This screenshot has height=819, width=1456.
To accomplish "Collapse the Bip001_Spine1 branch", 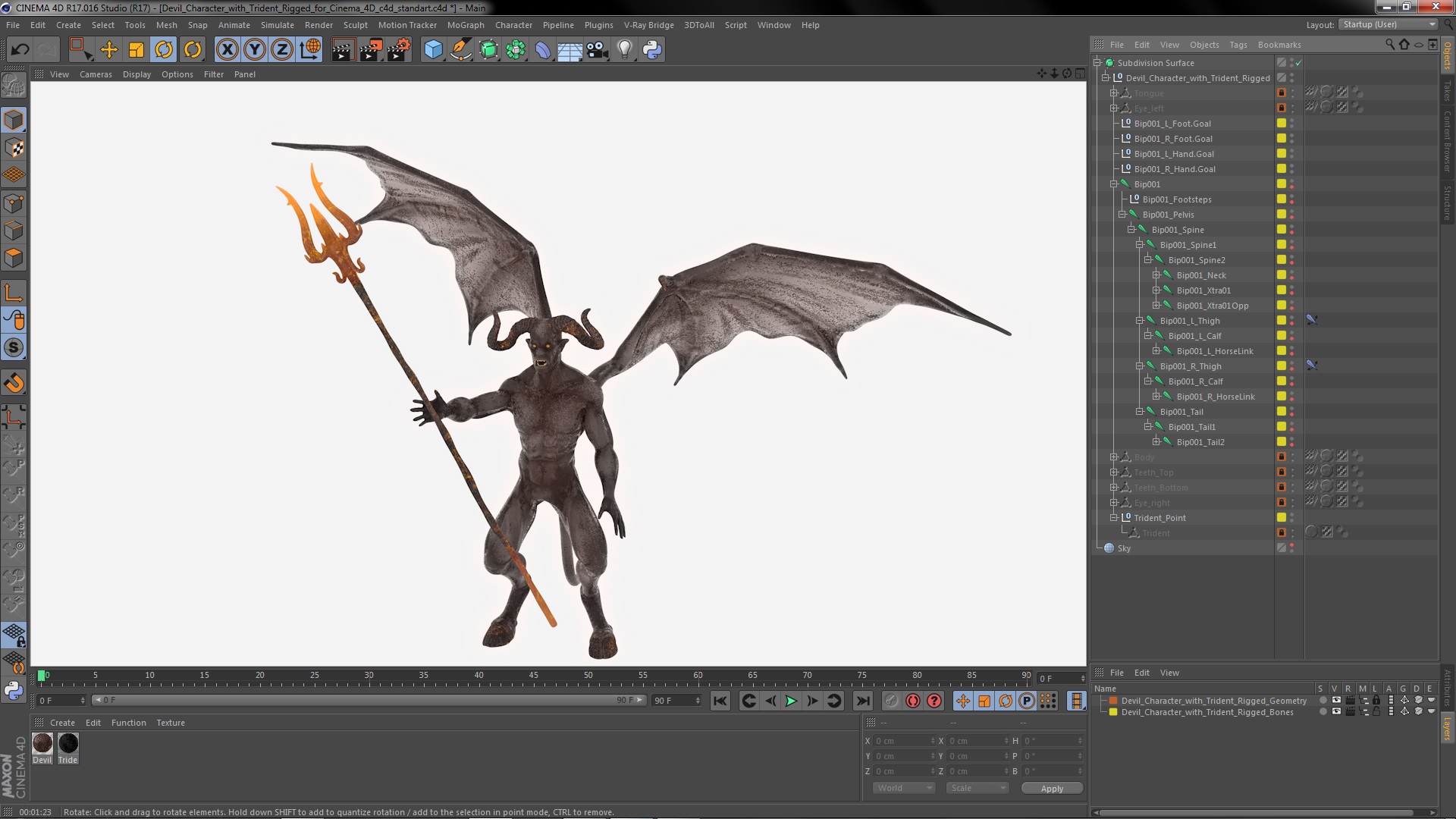I will [x=1139, y=245].
